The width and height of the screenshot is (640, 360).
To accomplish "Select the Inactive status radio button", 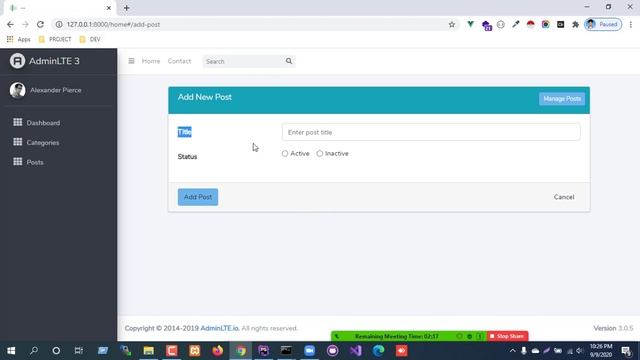I will point(320,153).
